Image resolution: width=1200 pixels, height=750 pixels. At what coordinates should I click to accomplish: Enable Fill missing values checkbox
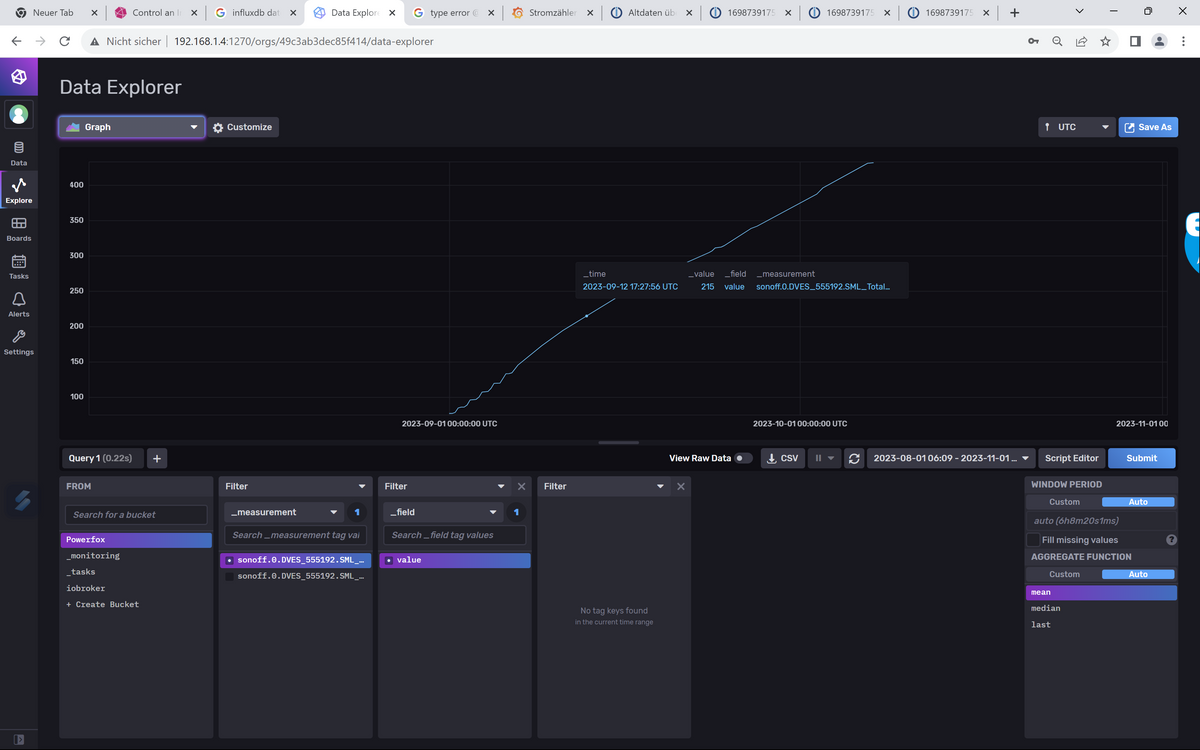pos(1033,540)
